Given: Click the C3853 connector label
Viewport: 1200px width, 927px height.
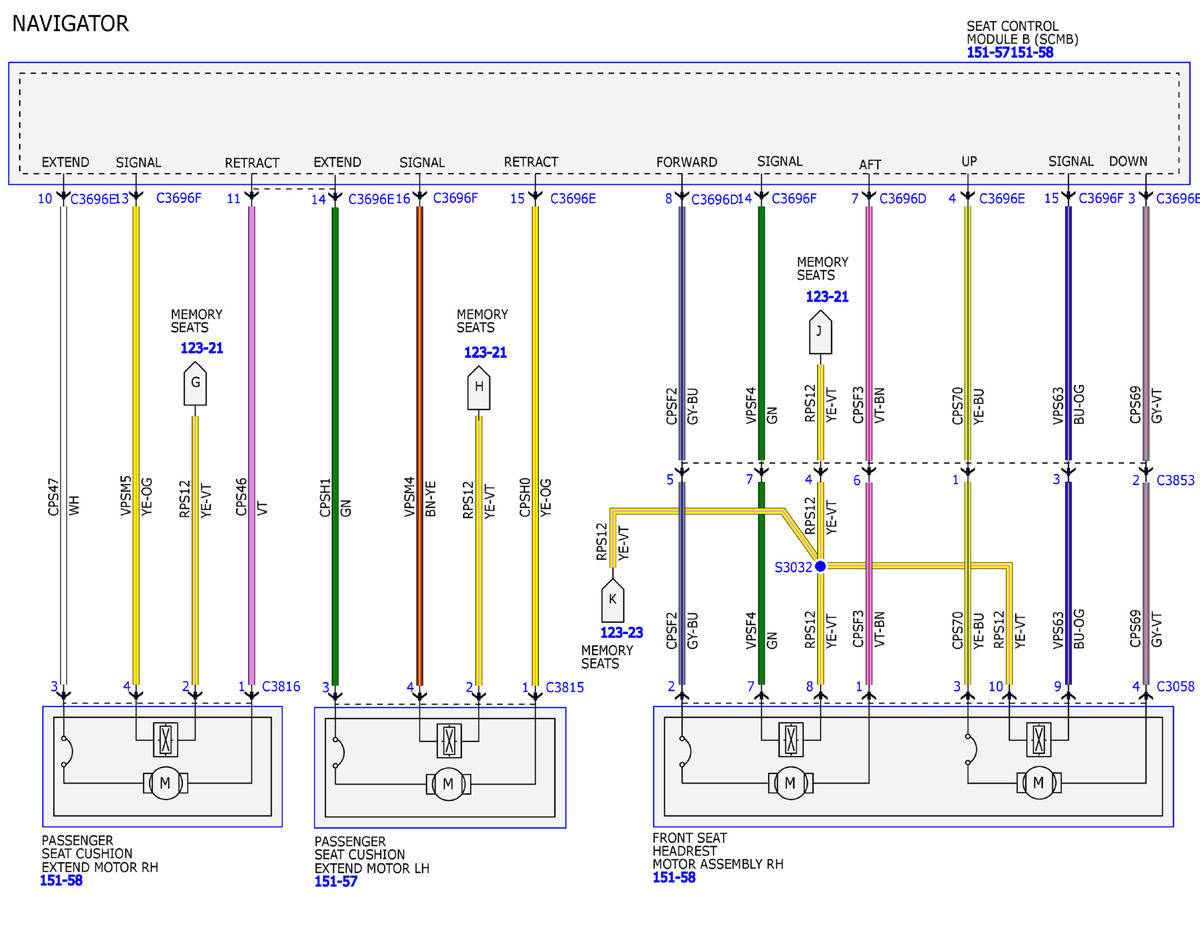Looking at the screenshot, I should (x=1175, y=481).
